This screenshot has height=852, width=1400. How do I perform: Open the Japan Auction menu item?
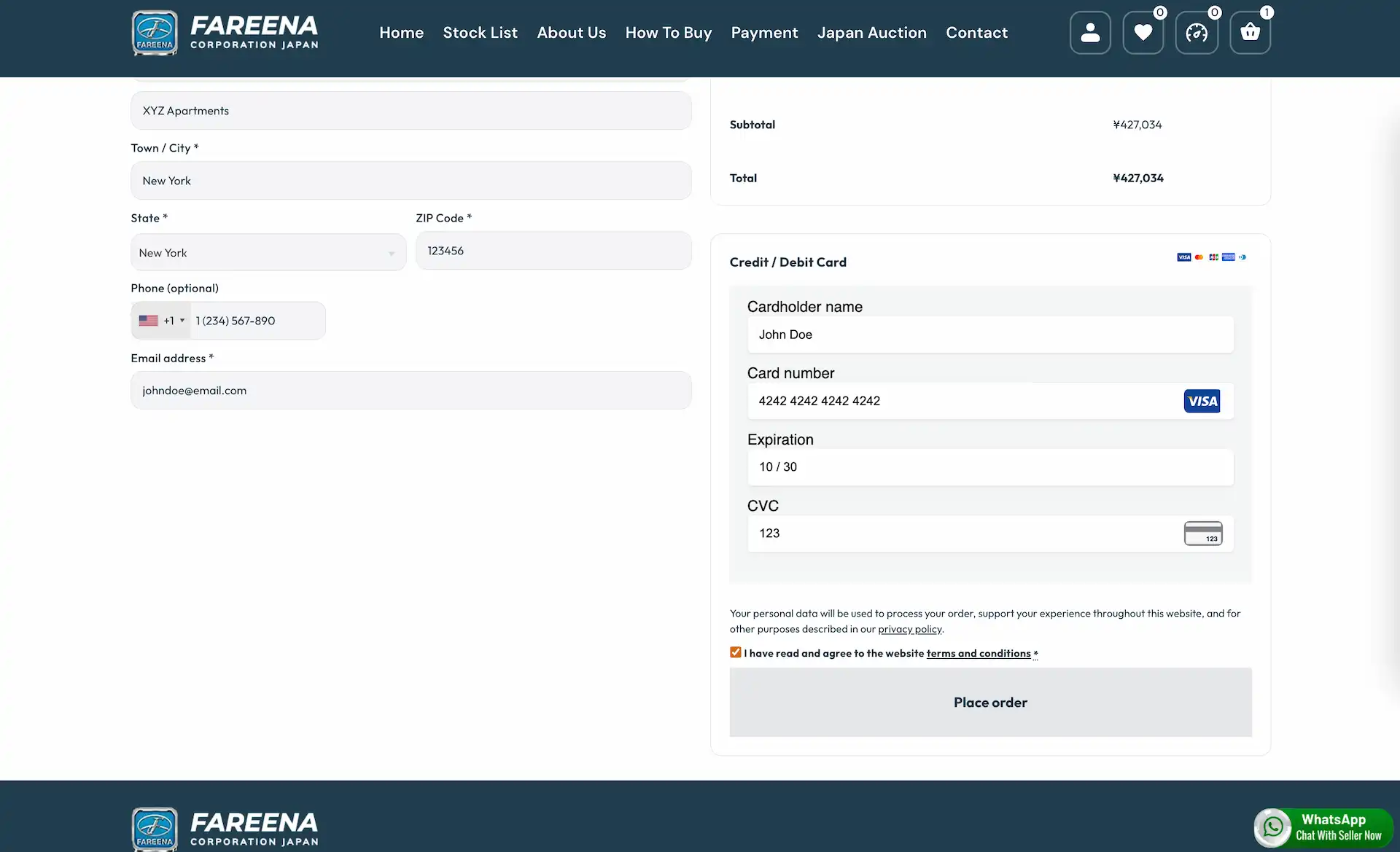tap(871, 33)
